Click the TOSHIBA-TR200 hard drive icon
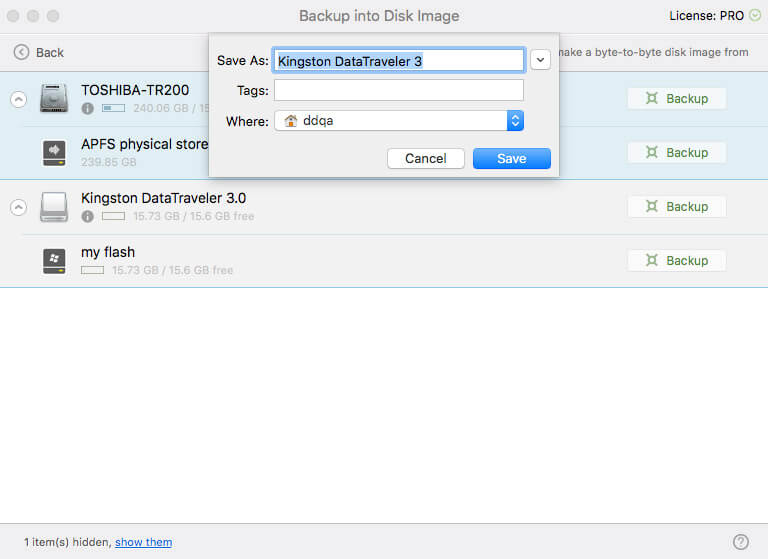The width and height of the screenshot is (768, 559). click(54, 98)
